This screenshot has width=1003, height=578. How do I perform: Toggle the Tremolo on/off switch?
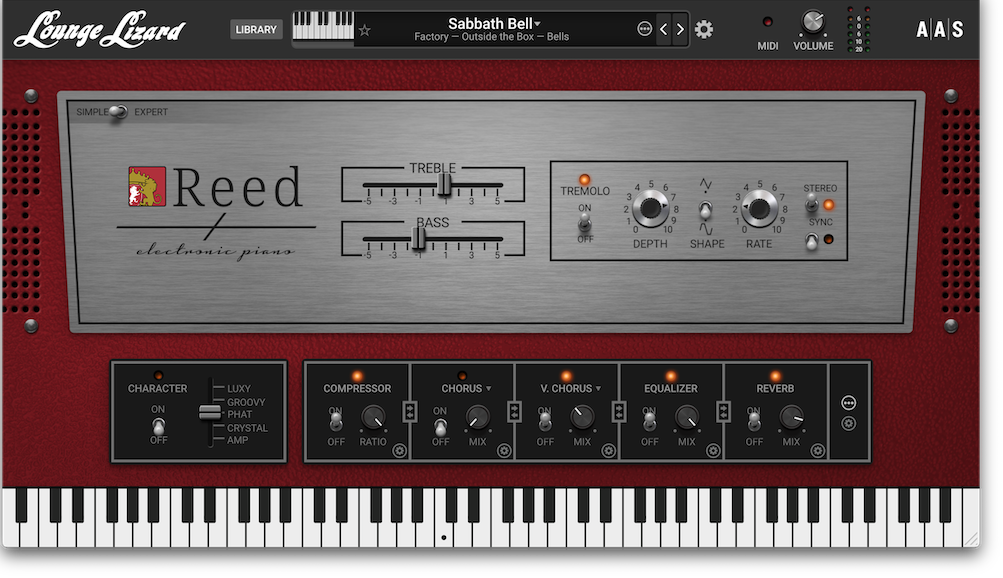[x=585, y=223]
